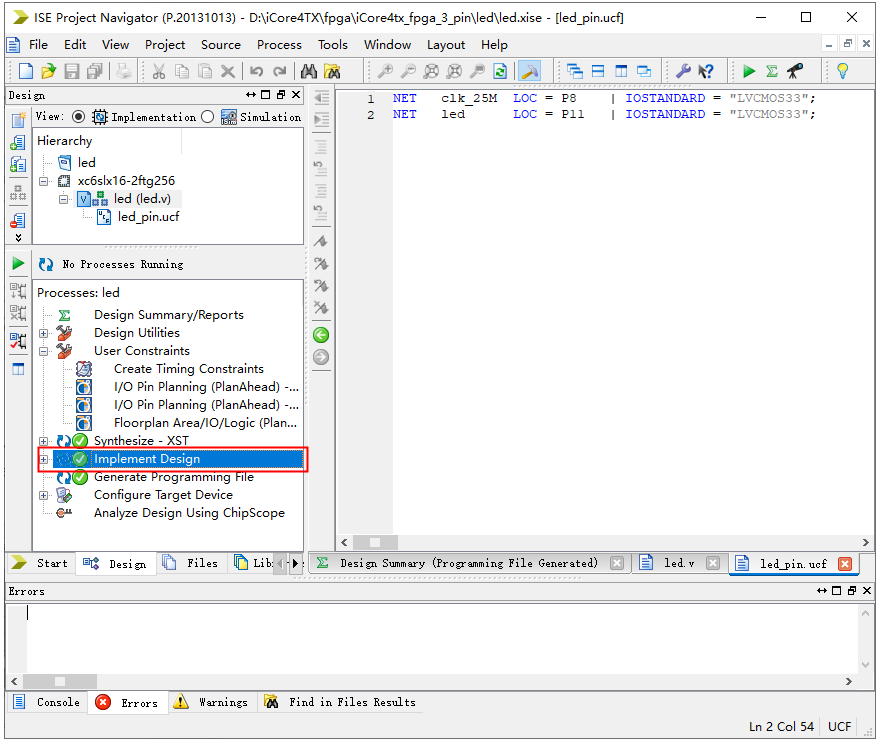This screenshot has width=878, height=742.
Task: Click the New file toolbar icon
Action: coord(26,71)
